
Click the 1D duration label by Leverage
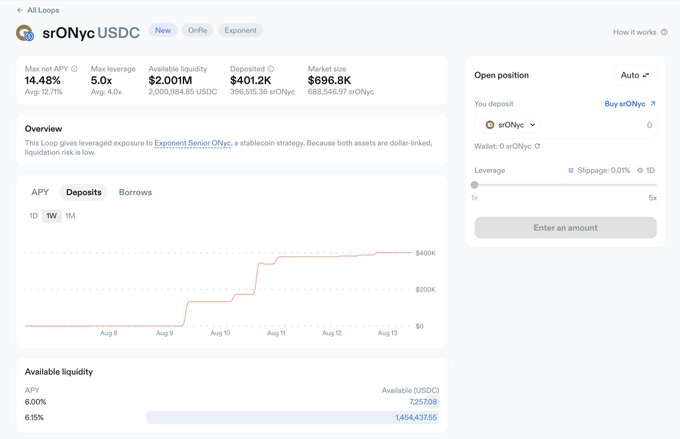point(650,170)
